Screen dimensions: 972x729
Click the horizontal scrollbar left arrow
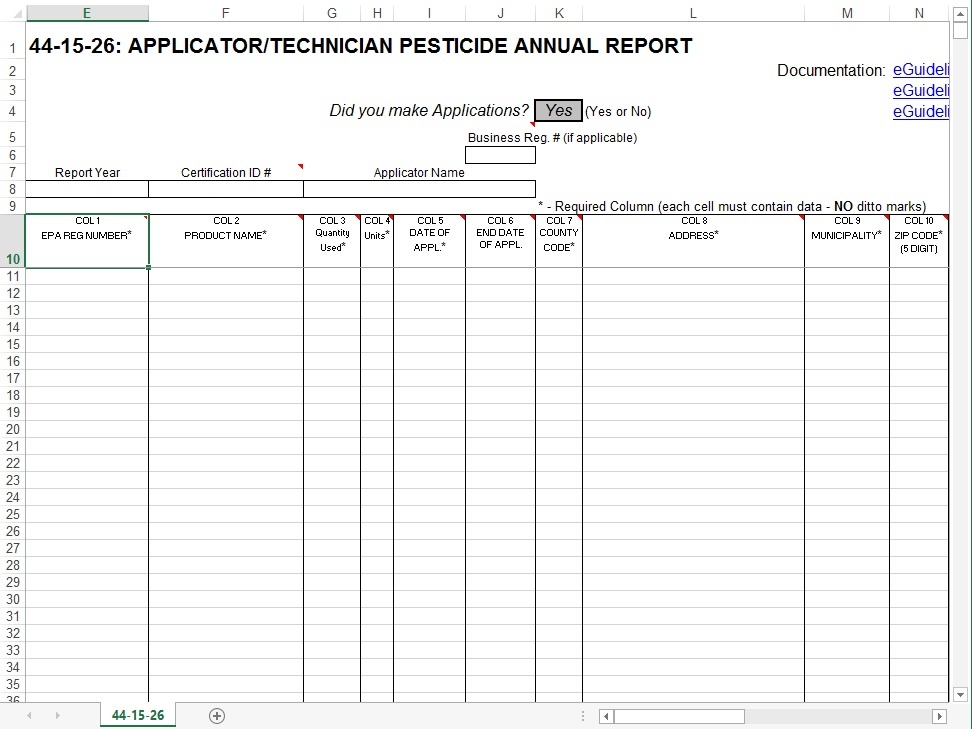point(606,717)
